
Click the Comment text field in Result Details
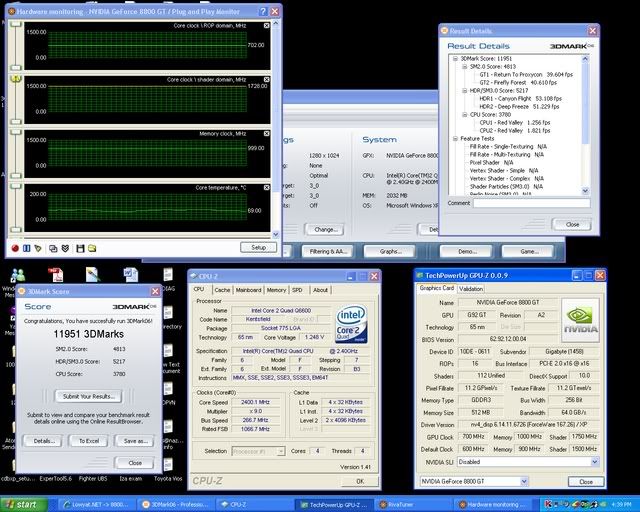(x=532, y=203)
